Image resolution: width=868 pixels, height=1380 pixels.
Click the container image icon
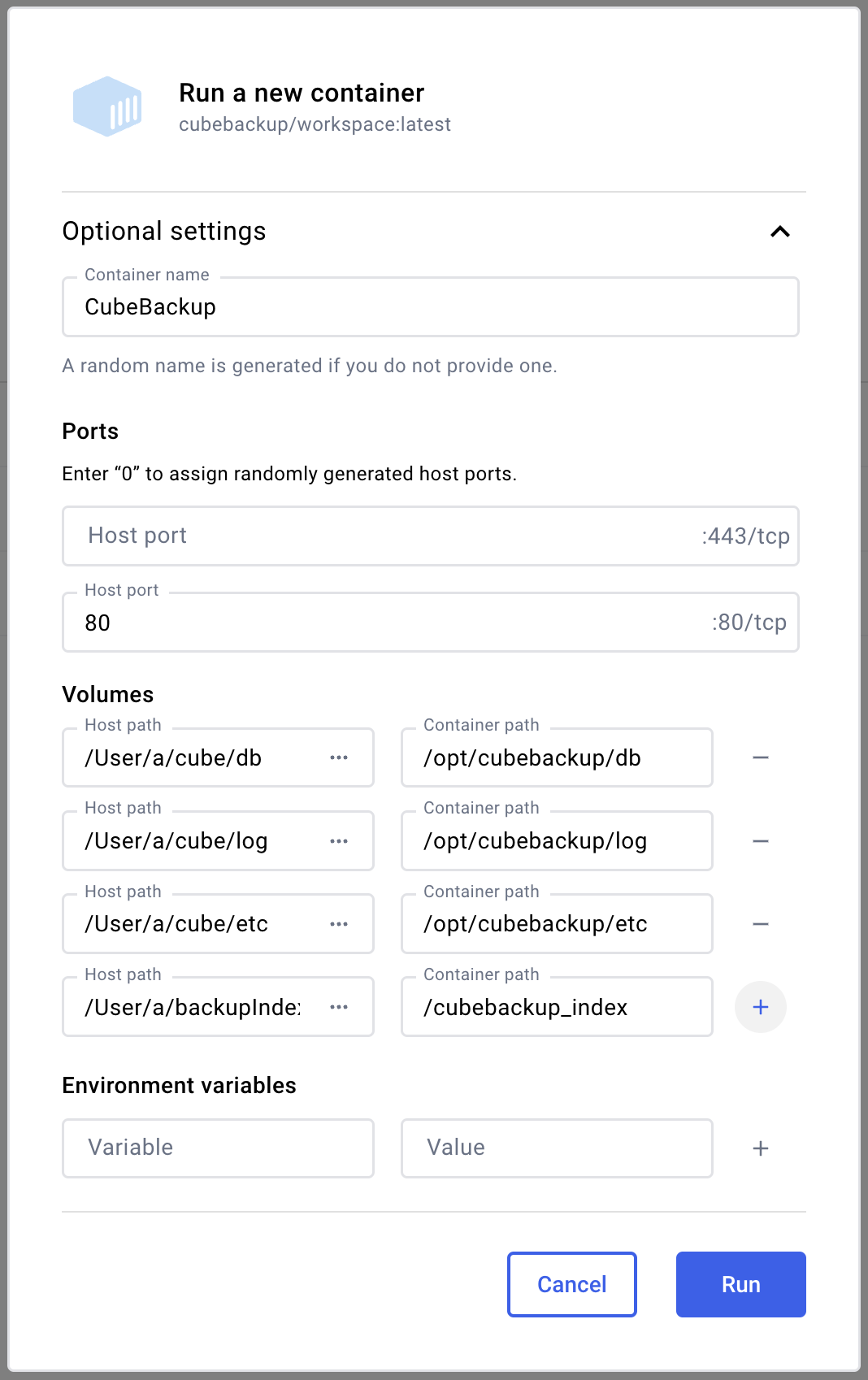(107, 106)
